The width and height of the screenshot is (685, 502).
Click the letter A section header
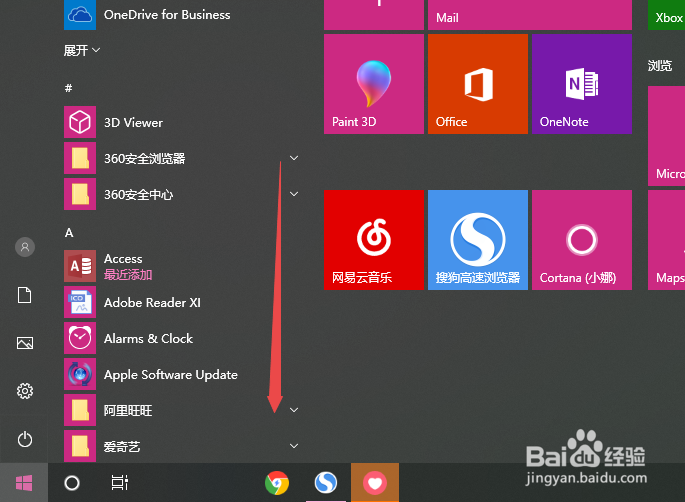click(69, 233)
